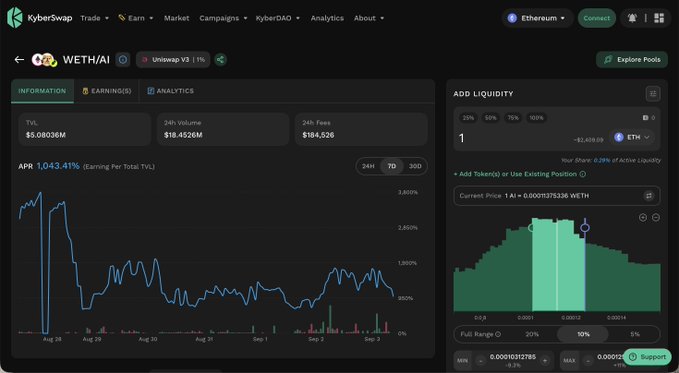
Task: Click the Connect wallet button
Action: tap(596, 18)
